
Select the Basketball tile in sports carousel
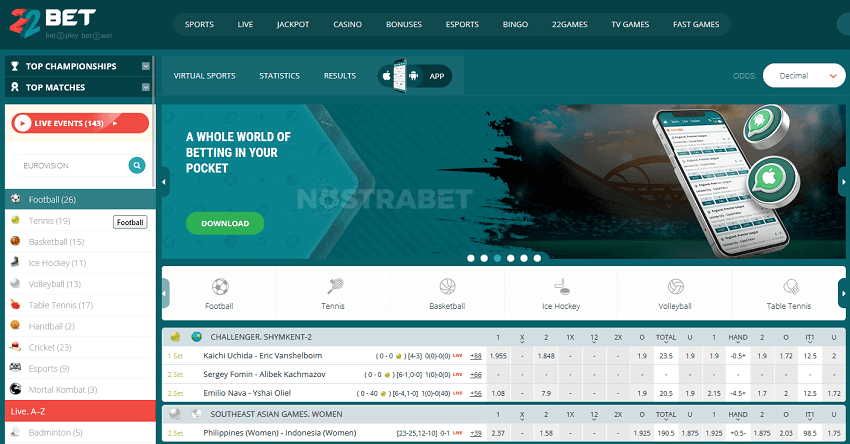pyautogui.click(x=447, y=293)
